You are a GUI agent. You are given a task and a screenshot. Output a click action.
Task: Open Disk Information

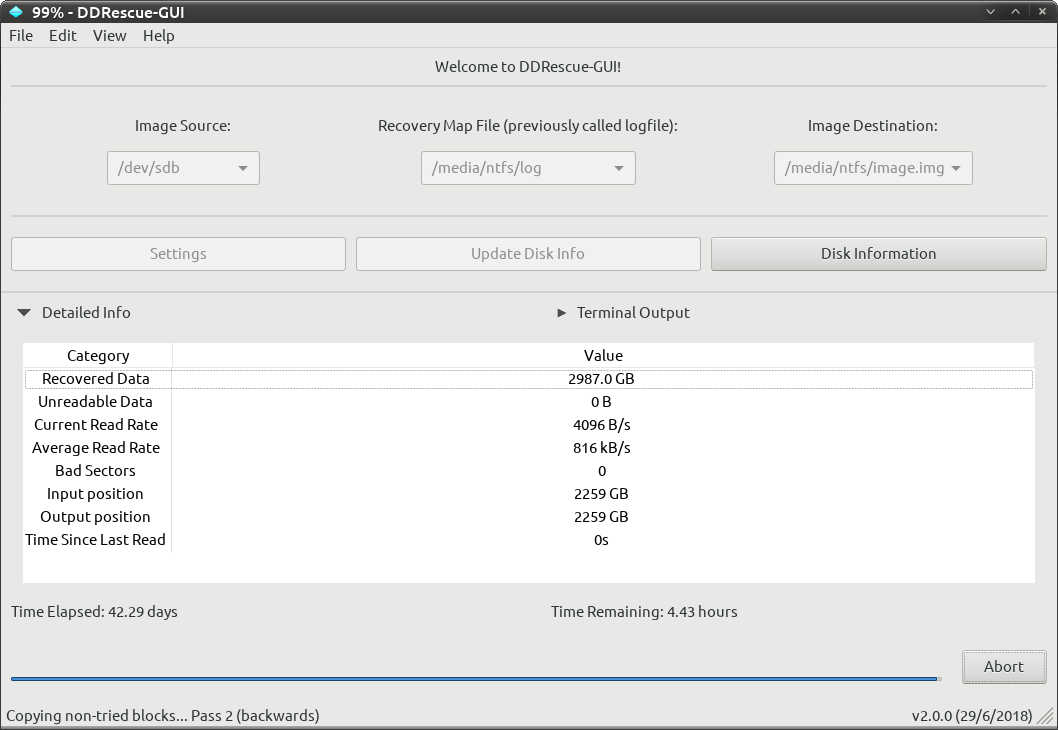point(879,254)
